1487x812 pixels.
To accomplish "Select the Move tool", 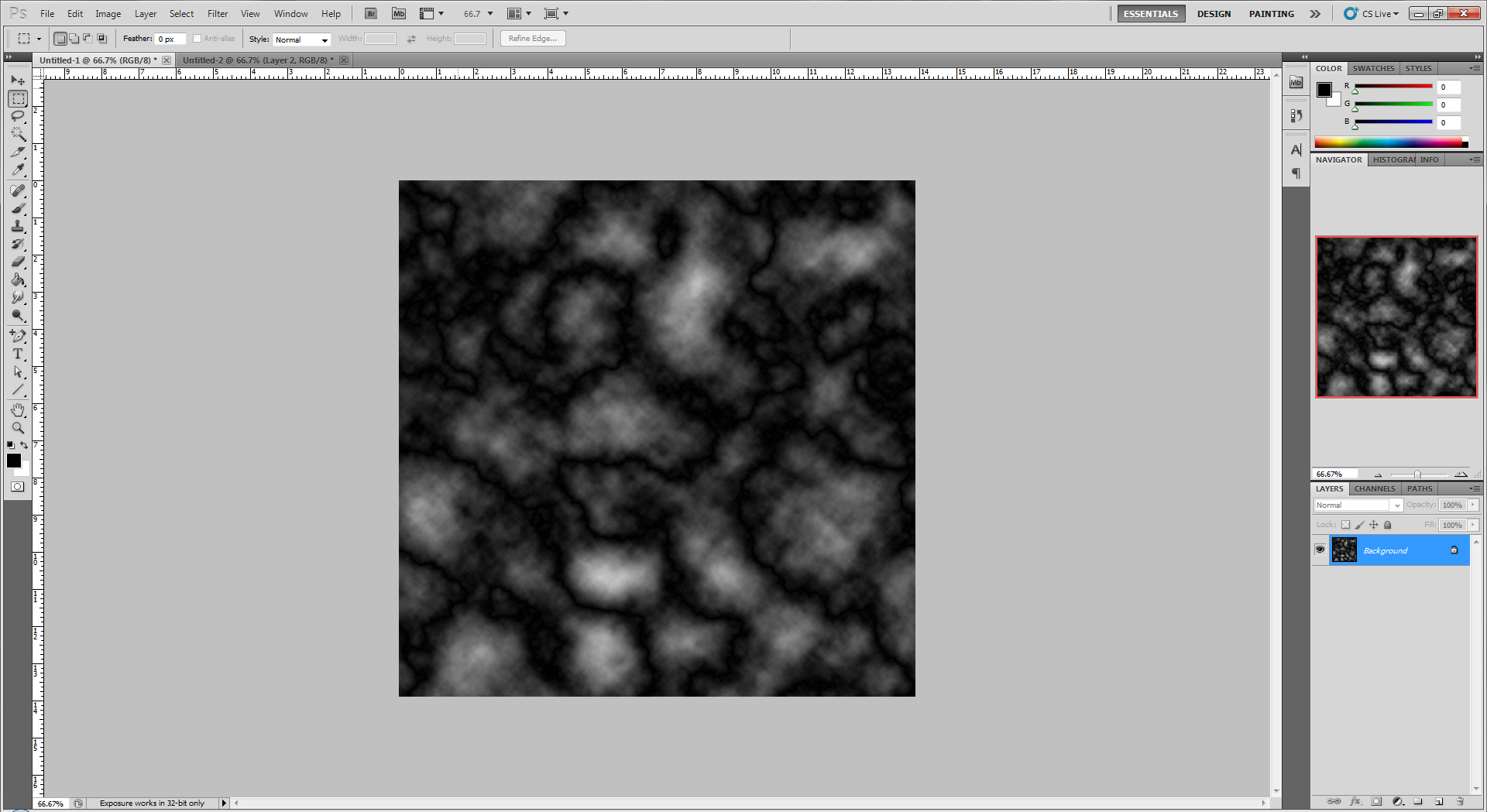I will click(x=18, y=81).
